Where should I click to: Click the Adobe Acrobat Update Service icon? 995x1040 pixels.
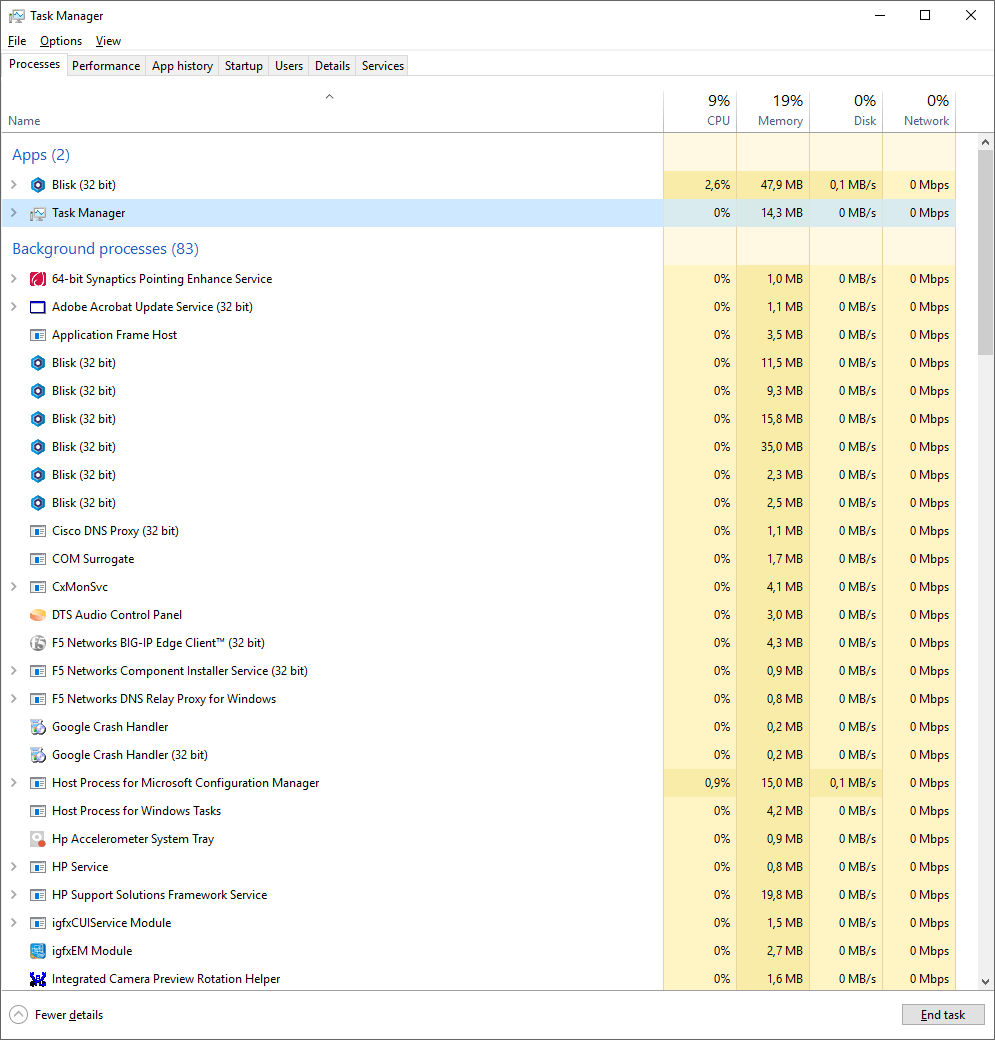pos(37,306)
